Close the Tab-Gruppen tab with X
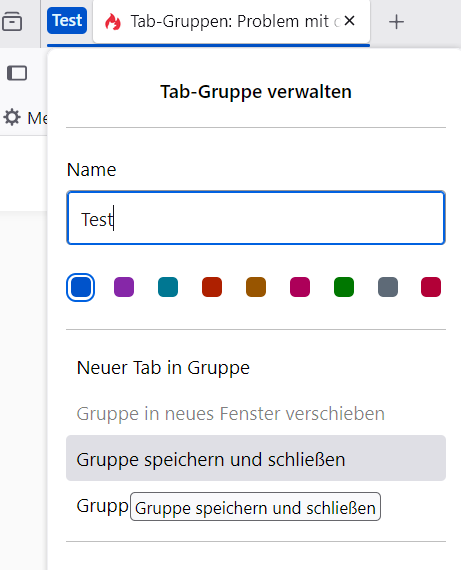This screenshot has width=461, height=570. tap(349, 21)
